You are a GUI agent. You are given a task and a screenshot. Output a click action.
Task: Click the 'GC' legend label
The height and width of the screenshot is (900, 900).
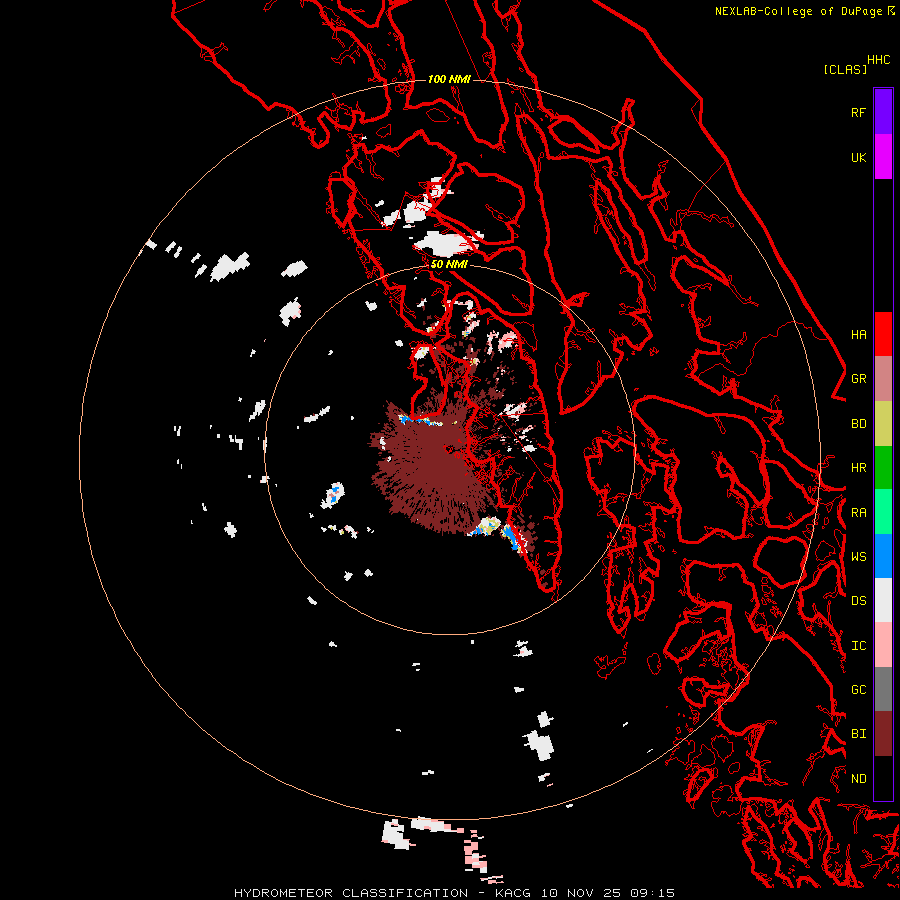(858, 690)
